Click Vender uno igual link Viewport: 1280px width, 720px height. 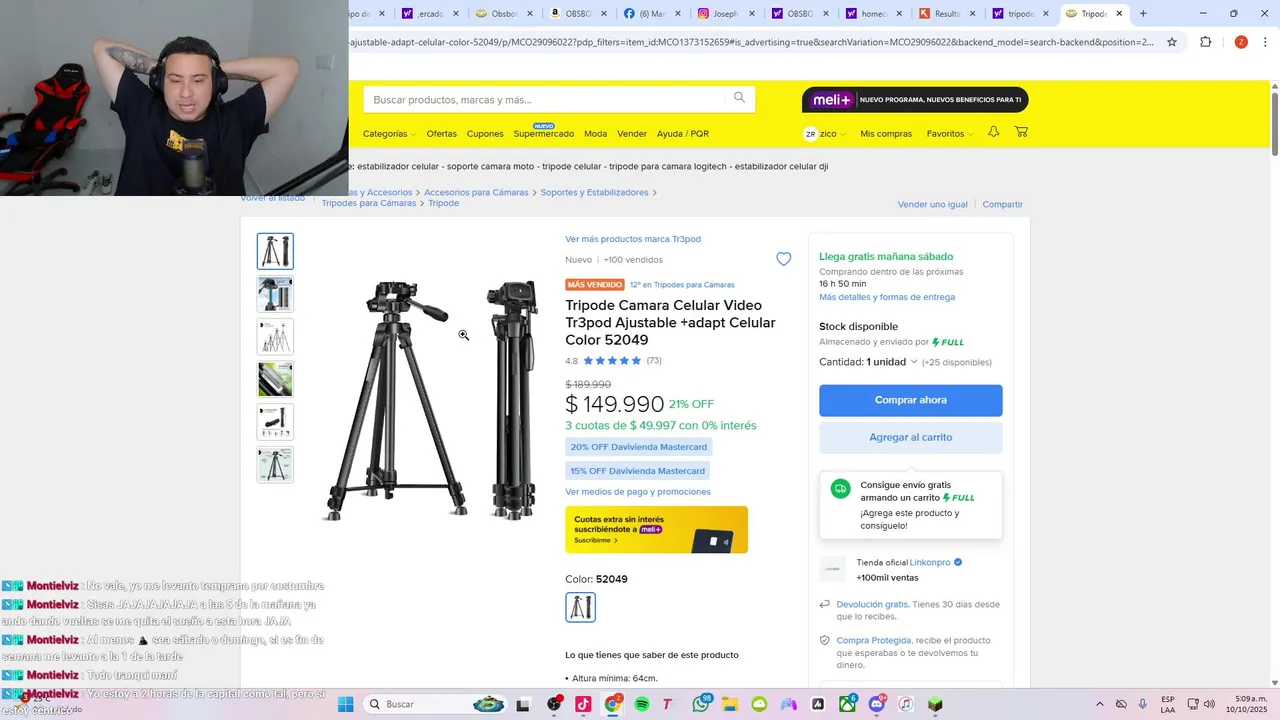coord(933,204)
